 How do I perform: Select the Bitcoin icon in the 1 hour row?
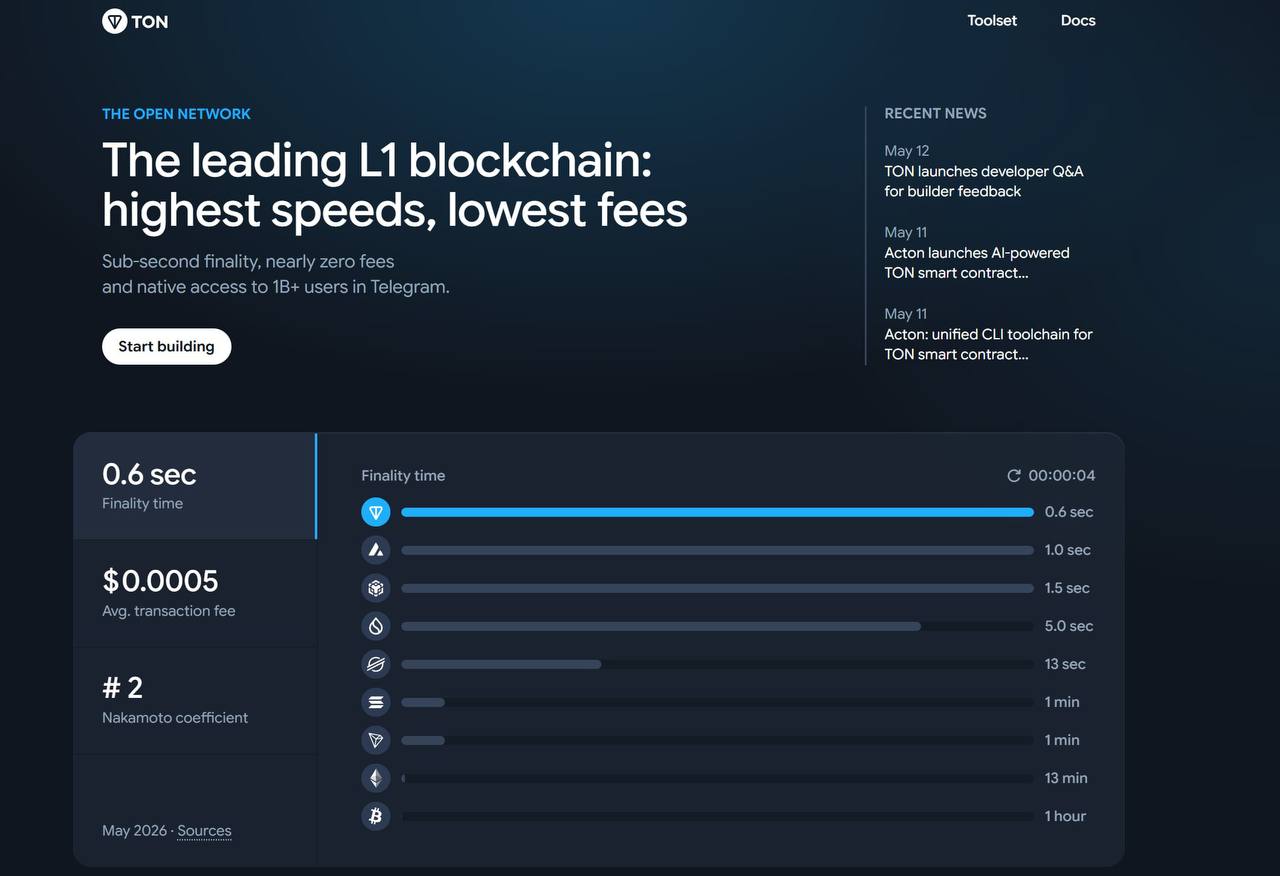[x=376, y=816]
